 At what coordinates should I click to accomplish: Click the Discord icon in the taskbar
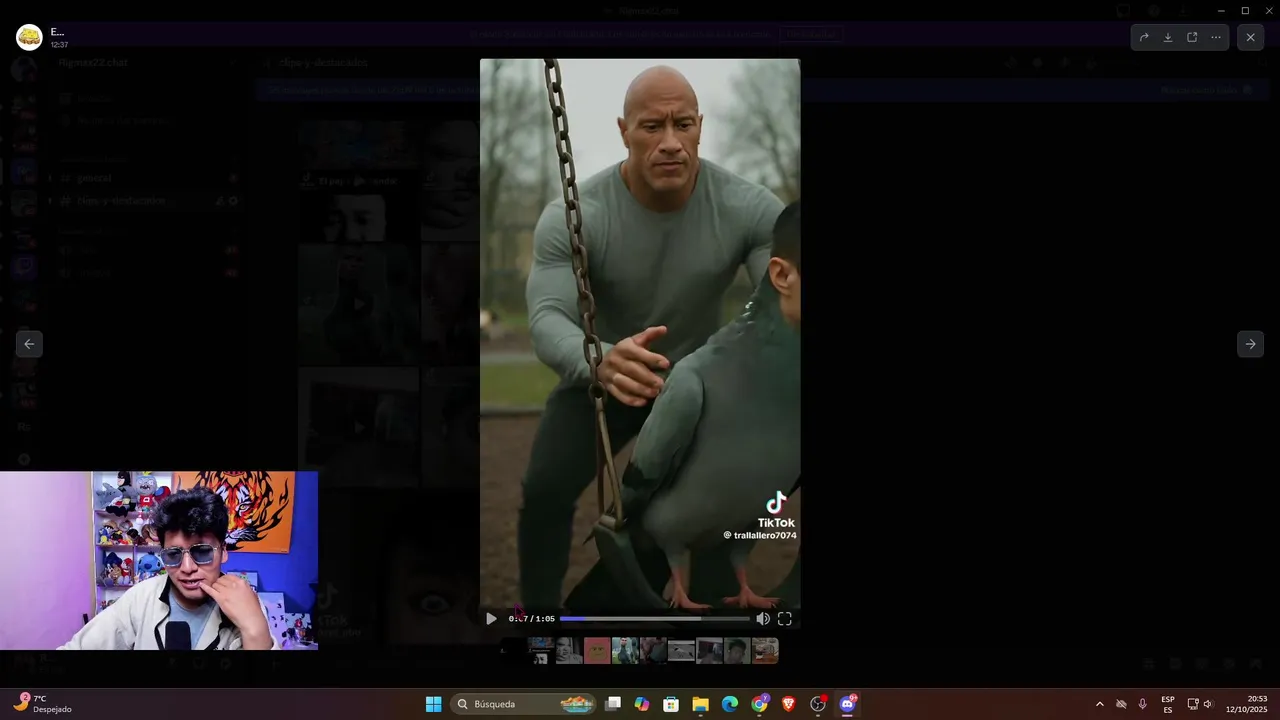click(848, 704)
